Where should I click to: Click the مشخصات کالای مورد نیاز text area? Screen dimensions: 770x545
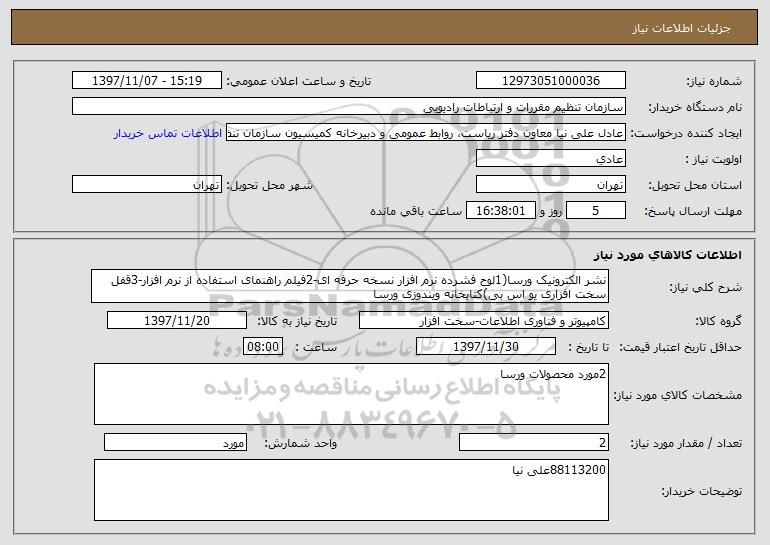351,394
